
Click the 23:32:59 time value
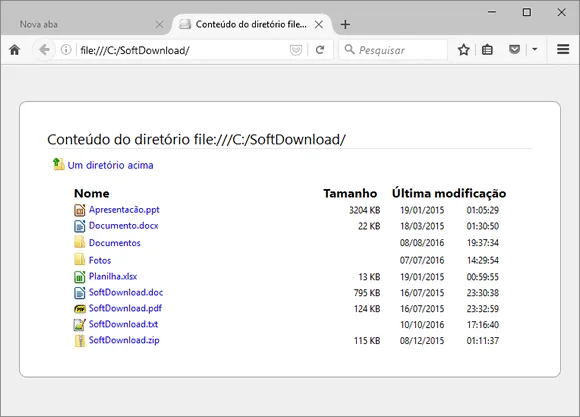pyautogui.click(x=482, y=309)
